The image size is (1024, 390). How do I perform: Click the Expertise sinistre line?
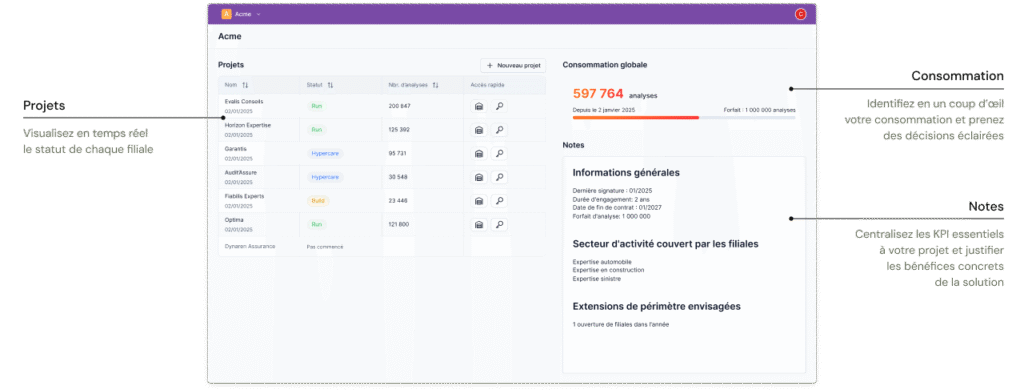(597, 278)
